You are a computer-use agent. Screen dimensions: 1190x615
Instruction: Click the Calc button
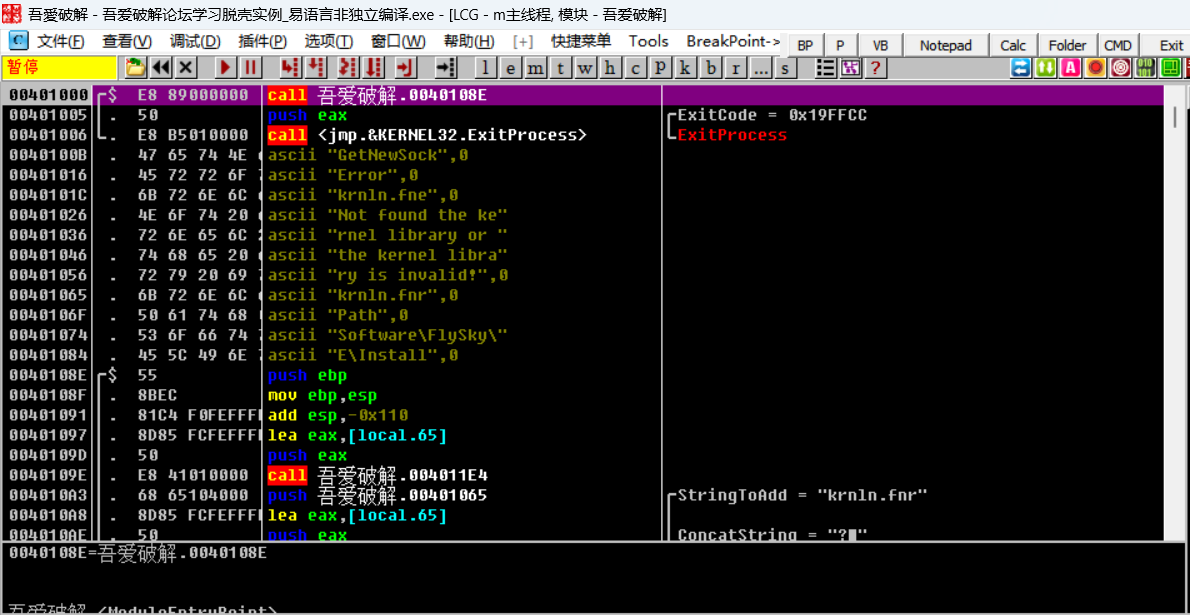click(x=1013, y=46)
